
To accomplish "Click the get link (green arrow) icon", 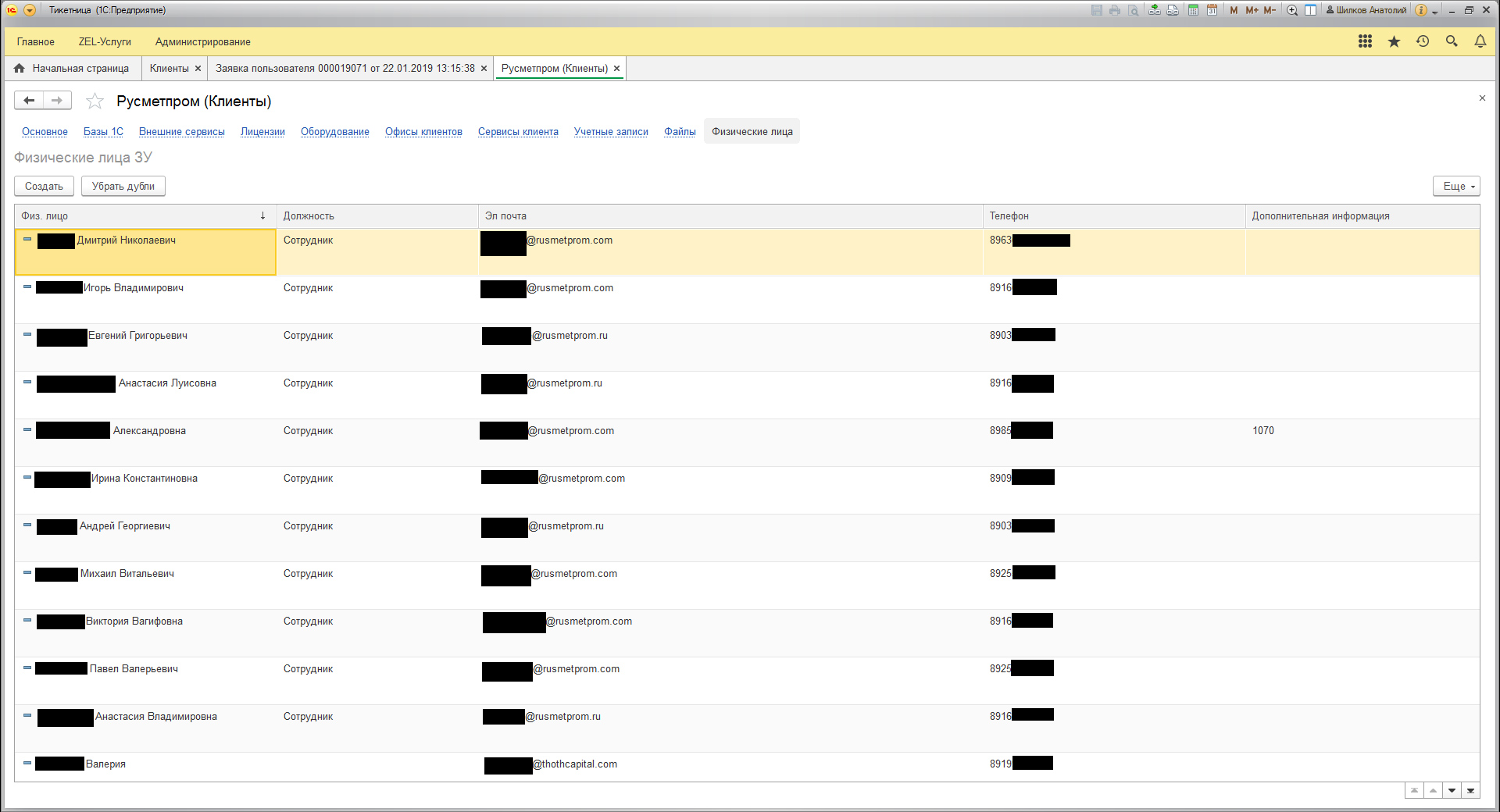I will [x=1155, y=10].
